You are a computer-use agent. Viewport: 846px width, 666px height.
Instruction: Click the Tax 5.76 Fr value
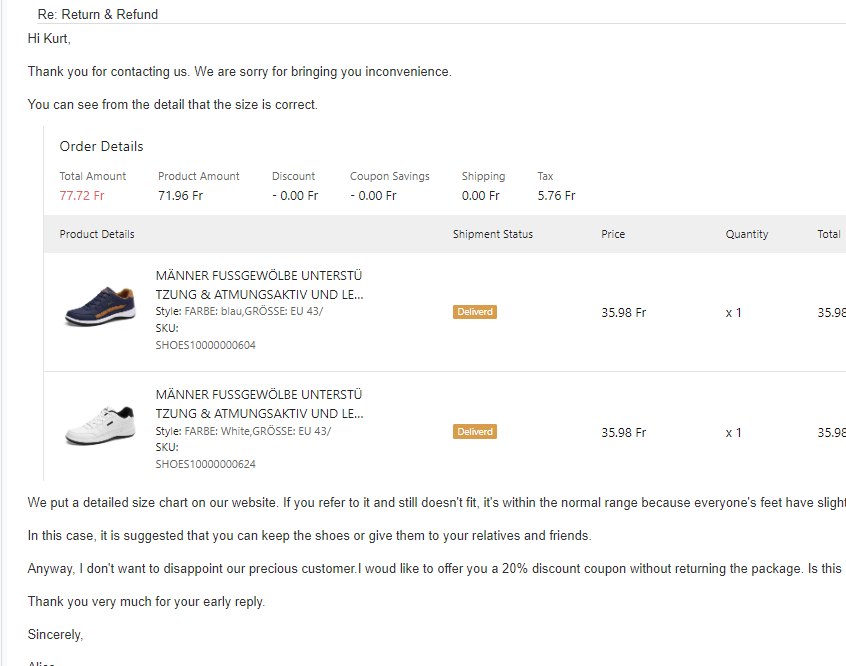pyautogui.click(x=556, y=195)
